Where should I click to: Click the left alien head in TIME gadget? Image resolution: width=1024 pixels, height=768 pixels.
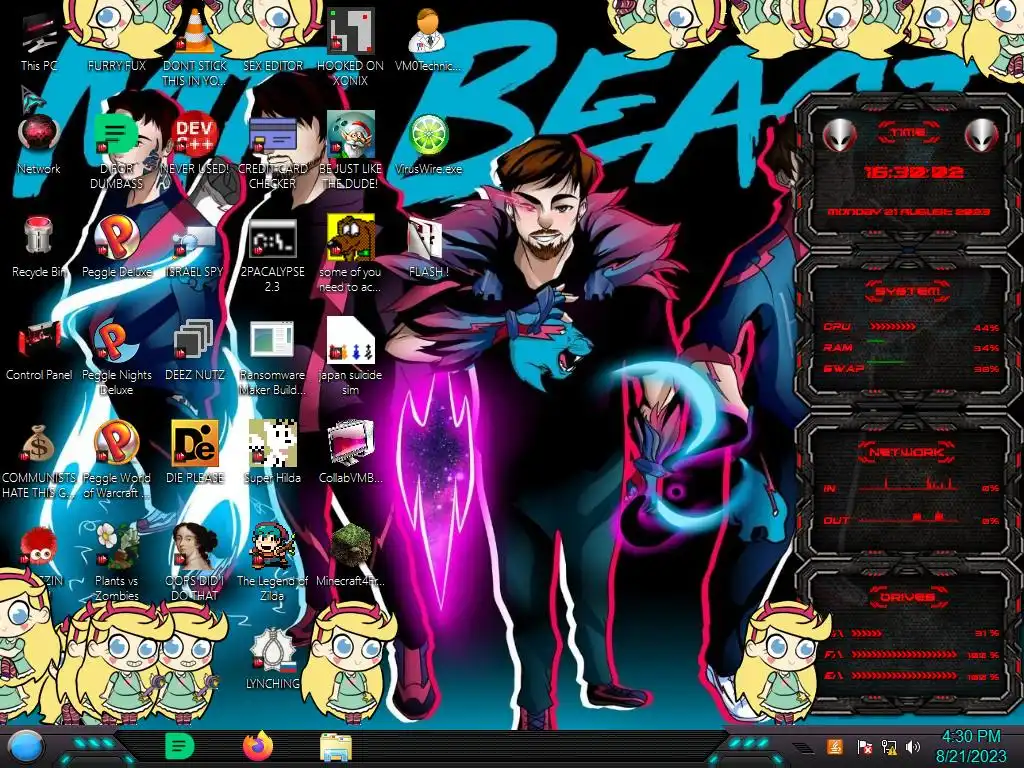840,135
